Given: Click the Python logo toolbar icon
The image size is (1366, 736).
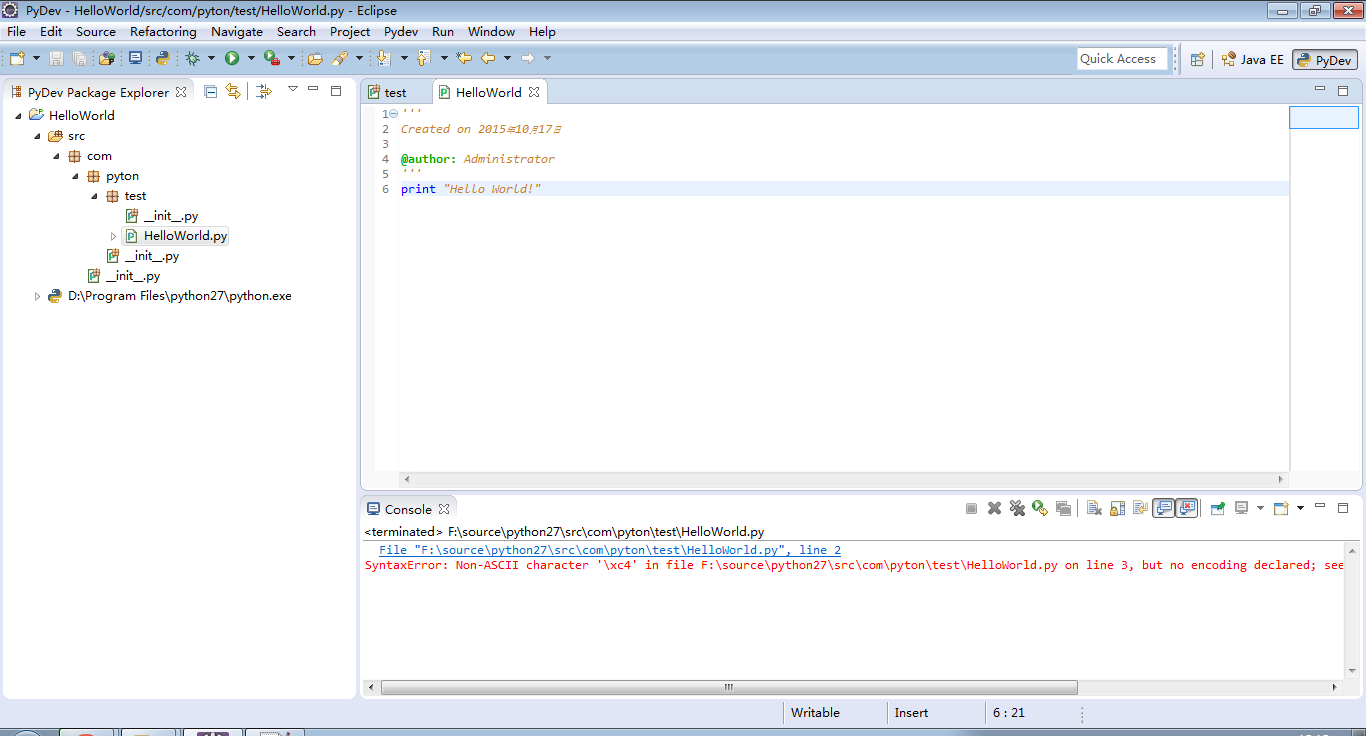Looking at the screenshot, I should coord(163,58).
